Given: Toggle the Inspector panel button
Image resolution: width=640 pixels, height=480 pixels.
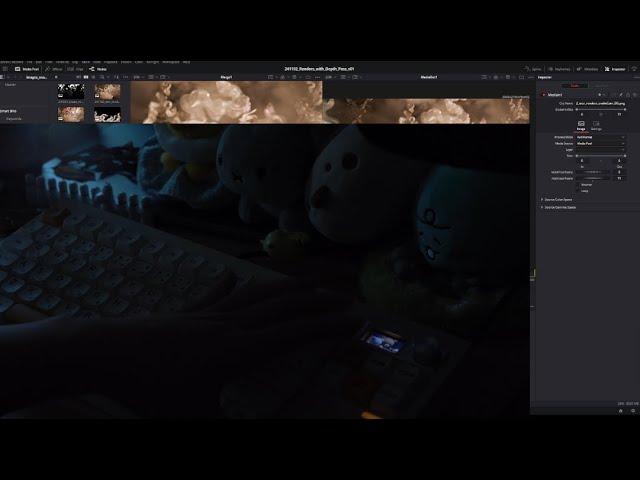Looking at the screenshot, I should (615, 69).
